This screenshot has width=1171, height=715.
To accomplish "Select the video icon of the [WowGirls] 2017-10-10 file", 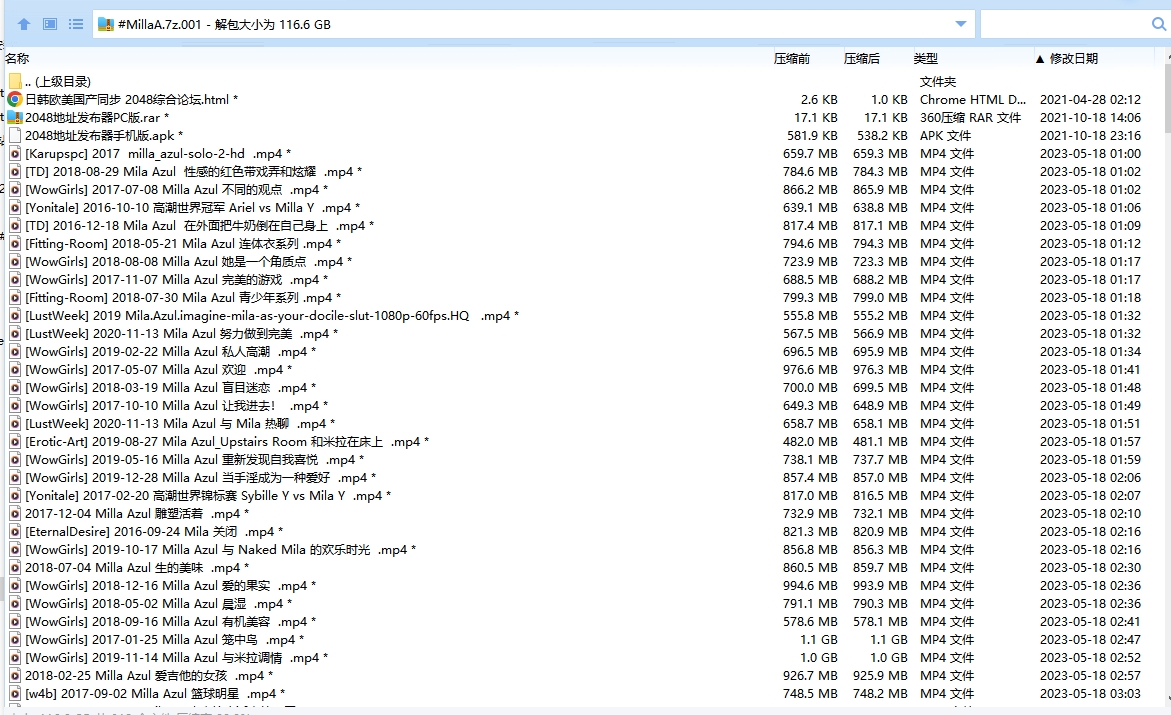I will (x=15, y=406).
